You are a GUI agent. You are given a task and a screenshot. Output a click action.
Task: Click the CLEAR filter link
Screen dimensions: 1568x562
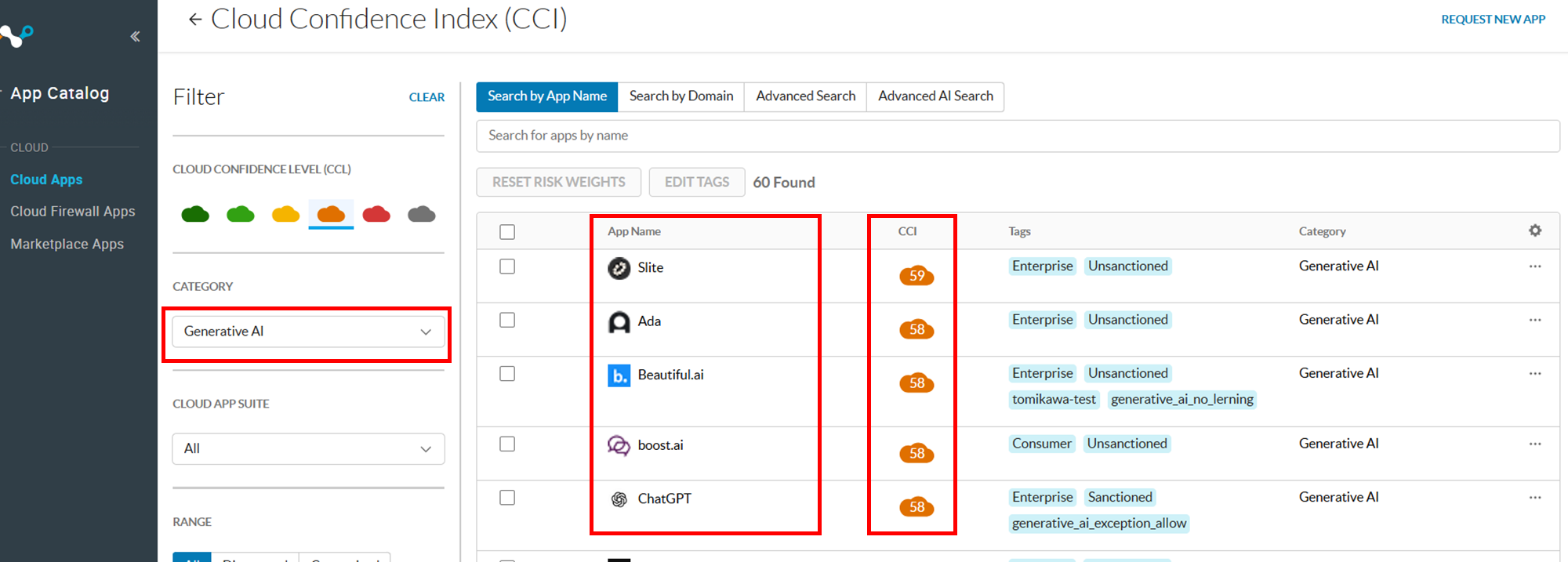click(x=426, y=97)
